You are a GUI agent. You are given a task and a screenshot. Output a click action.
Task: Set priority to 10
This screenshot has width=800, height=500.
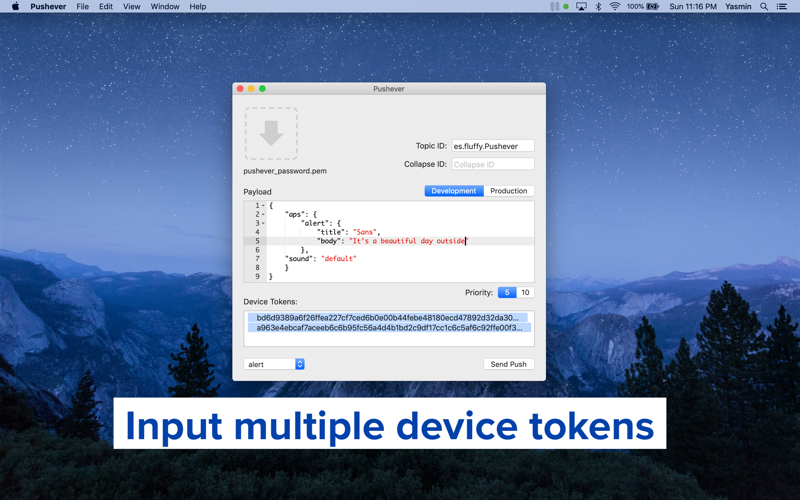(525, 293)
